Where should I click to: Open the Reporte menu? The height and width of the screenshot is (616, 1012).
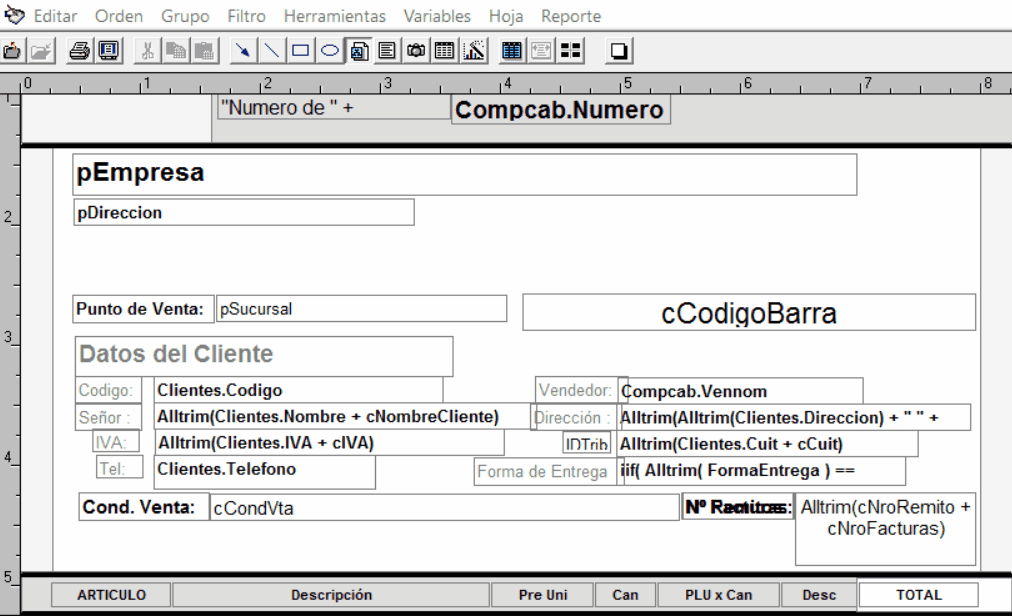[x=571, y=16]
